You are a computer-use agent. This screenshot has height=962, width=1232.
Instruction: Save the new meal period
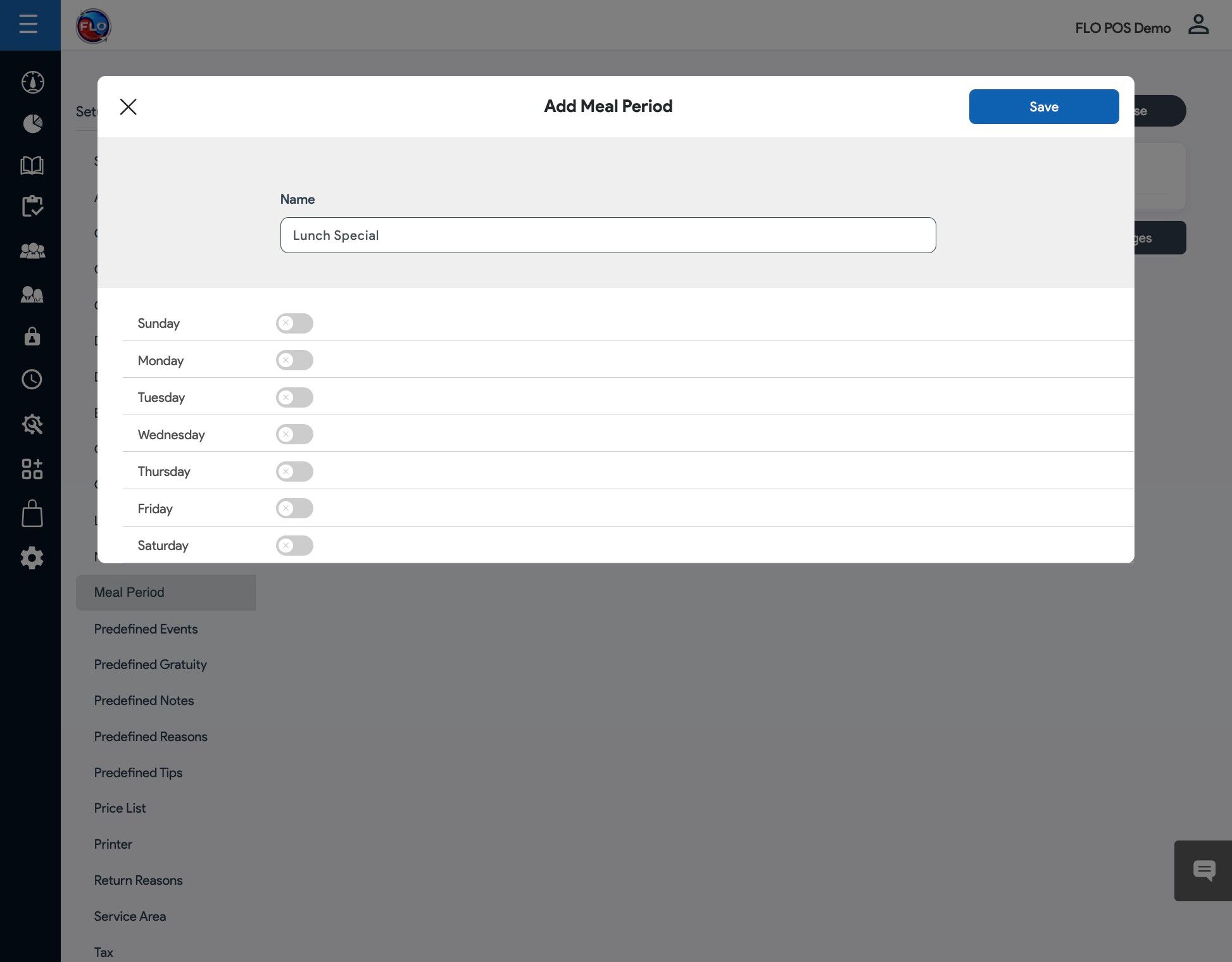point(1043,106)
